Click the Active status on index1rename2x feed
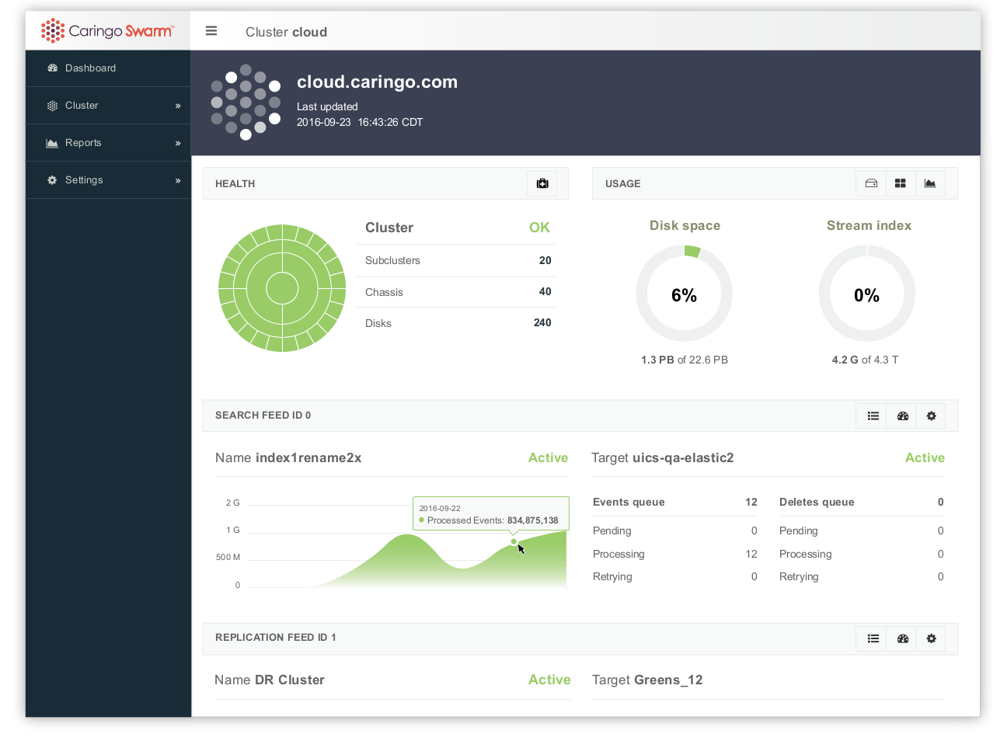Viewport: 1000px width, 741px height. coord(548,457)
